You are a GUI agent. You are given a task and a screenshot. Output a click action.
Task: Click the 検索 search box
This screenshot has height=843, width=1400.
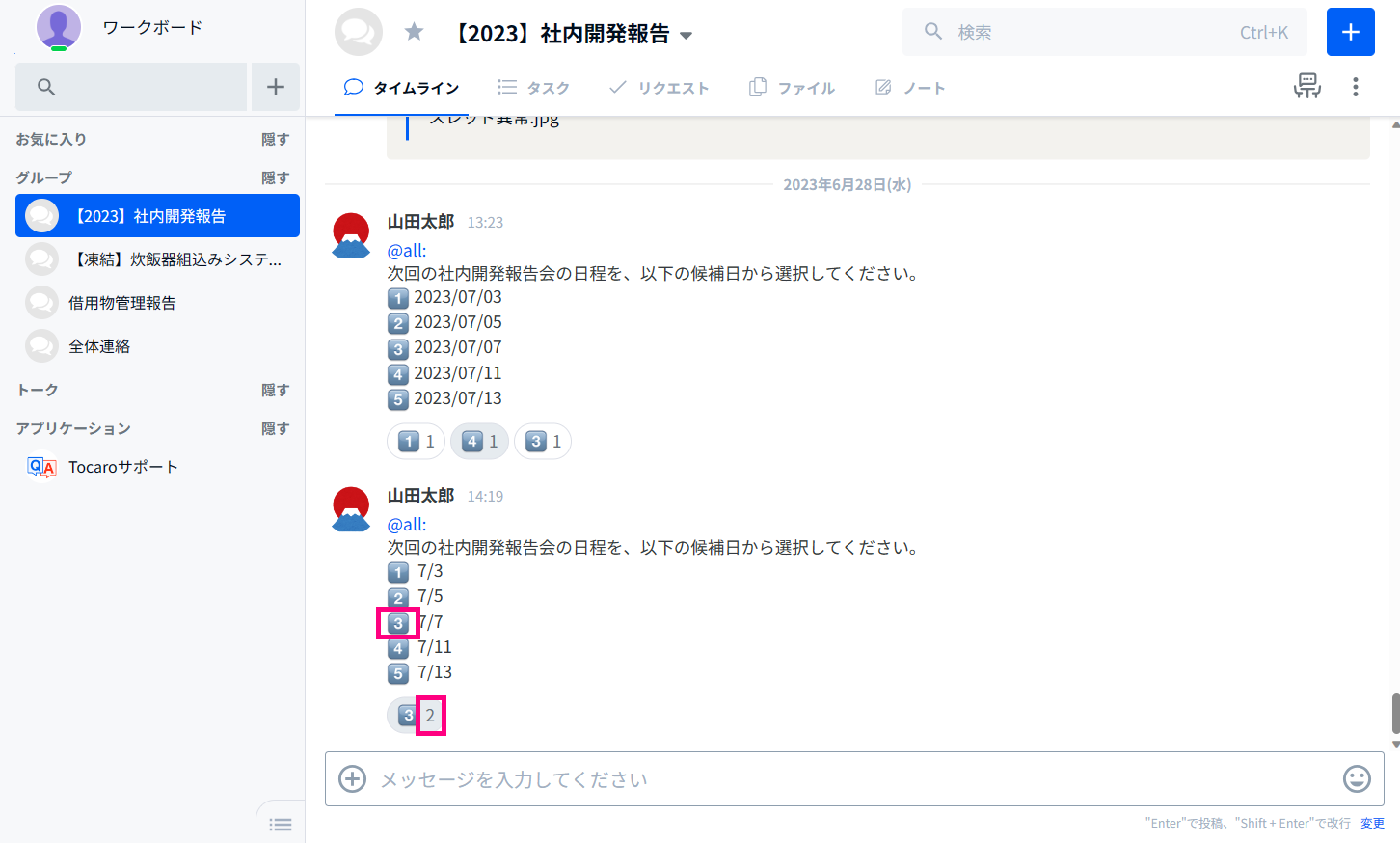pos(1105,32)
